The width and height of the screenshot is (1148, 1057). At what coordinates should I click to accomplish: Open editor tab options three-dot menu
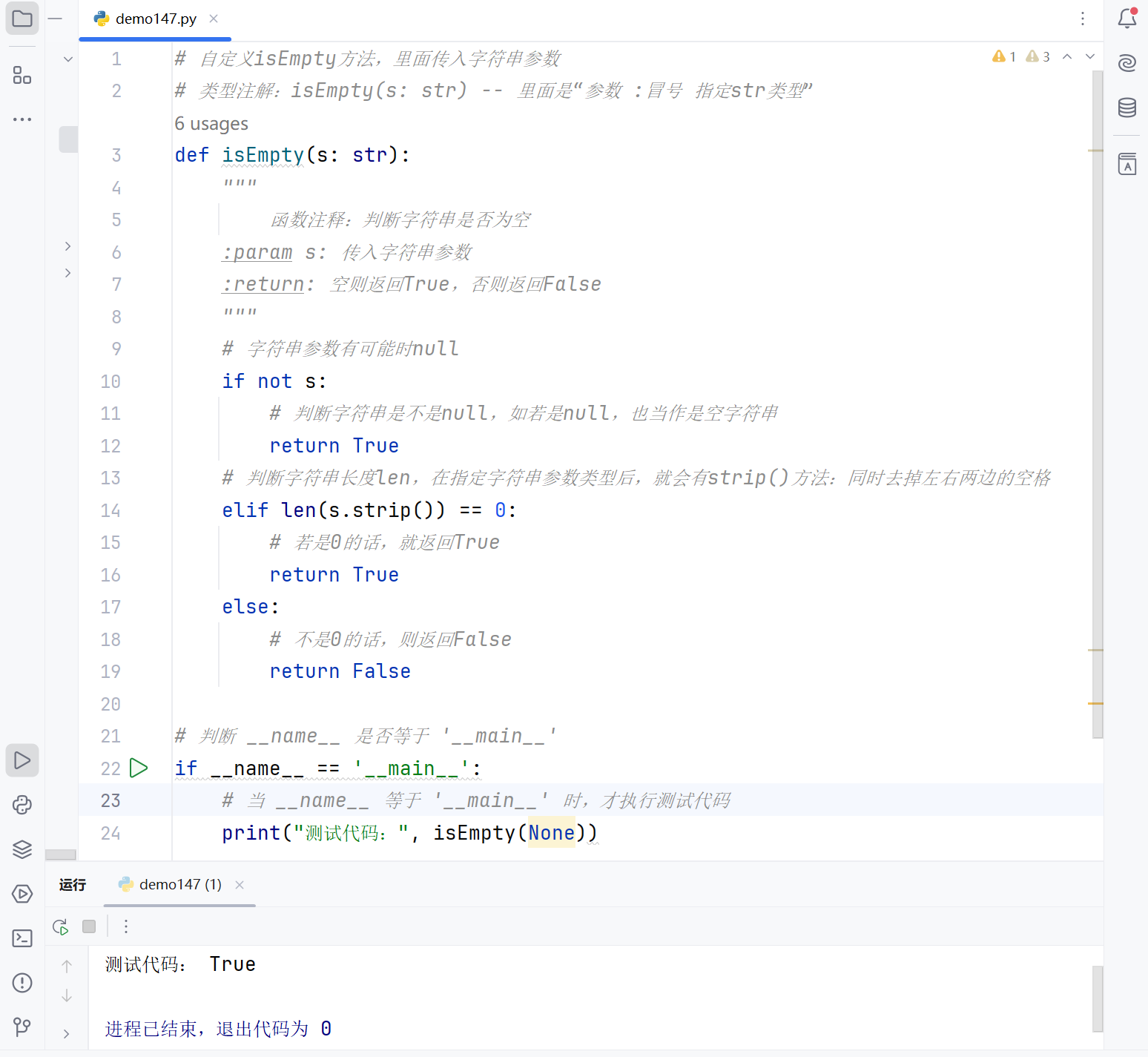click(1083, 19)
